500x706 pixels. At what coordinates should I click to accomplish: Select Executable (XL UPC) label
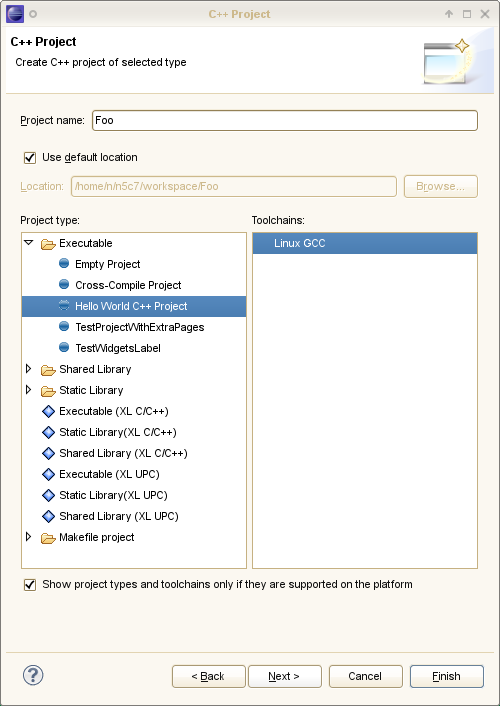[x=109, y=474]
